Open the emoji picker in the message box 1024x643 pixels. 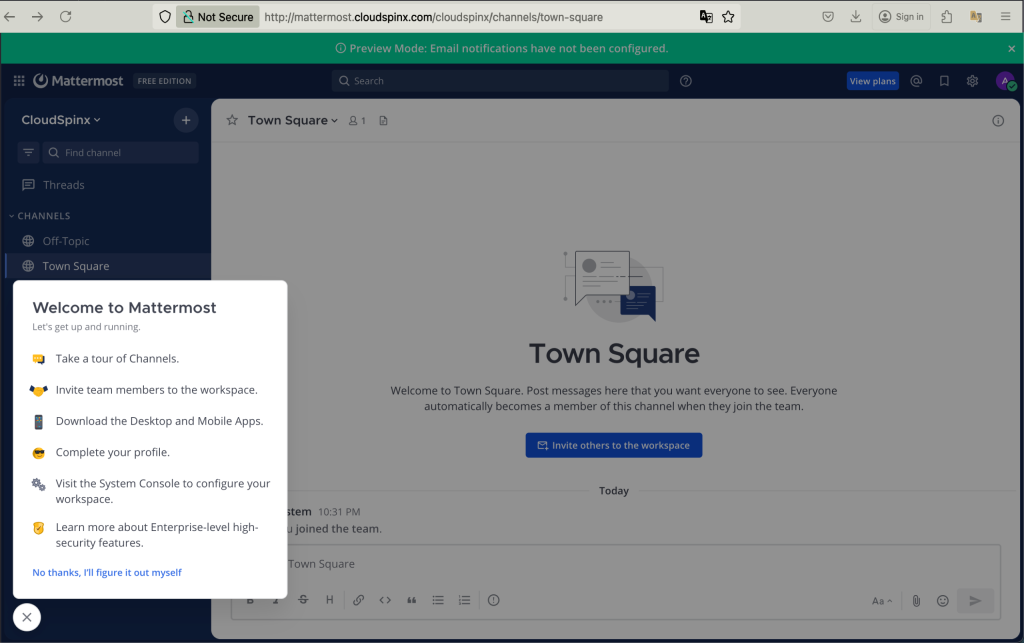[x=942, y=600]
